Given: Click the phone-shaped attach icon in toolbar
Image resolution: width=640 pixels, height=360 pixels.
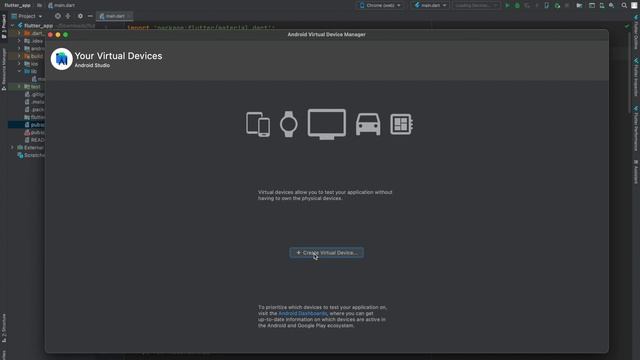Looking at the screenshot, I should coord(547,5).
